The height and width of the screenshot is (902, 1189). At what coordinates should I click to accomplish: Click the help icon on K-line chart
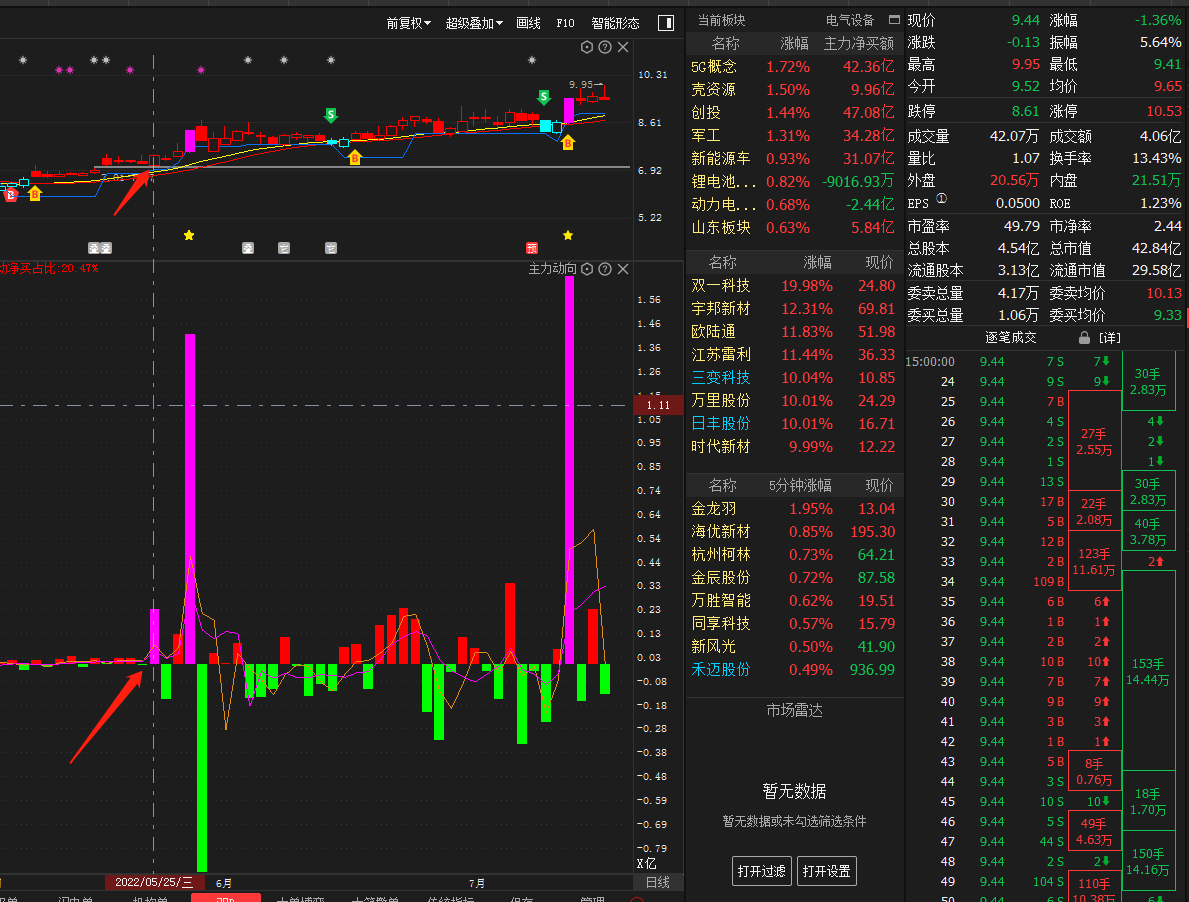604,47
